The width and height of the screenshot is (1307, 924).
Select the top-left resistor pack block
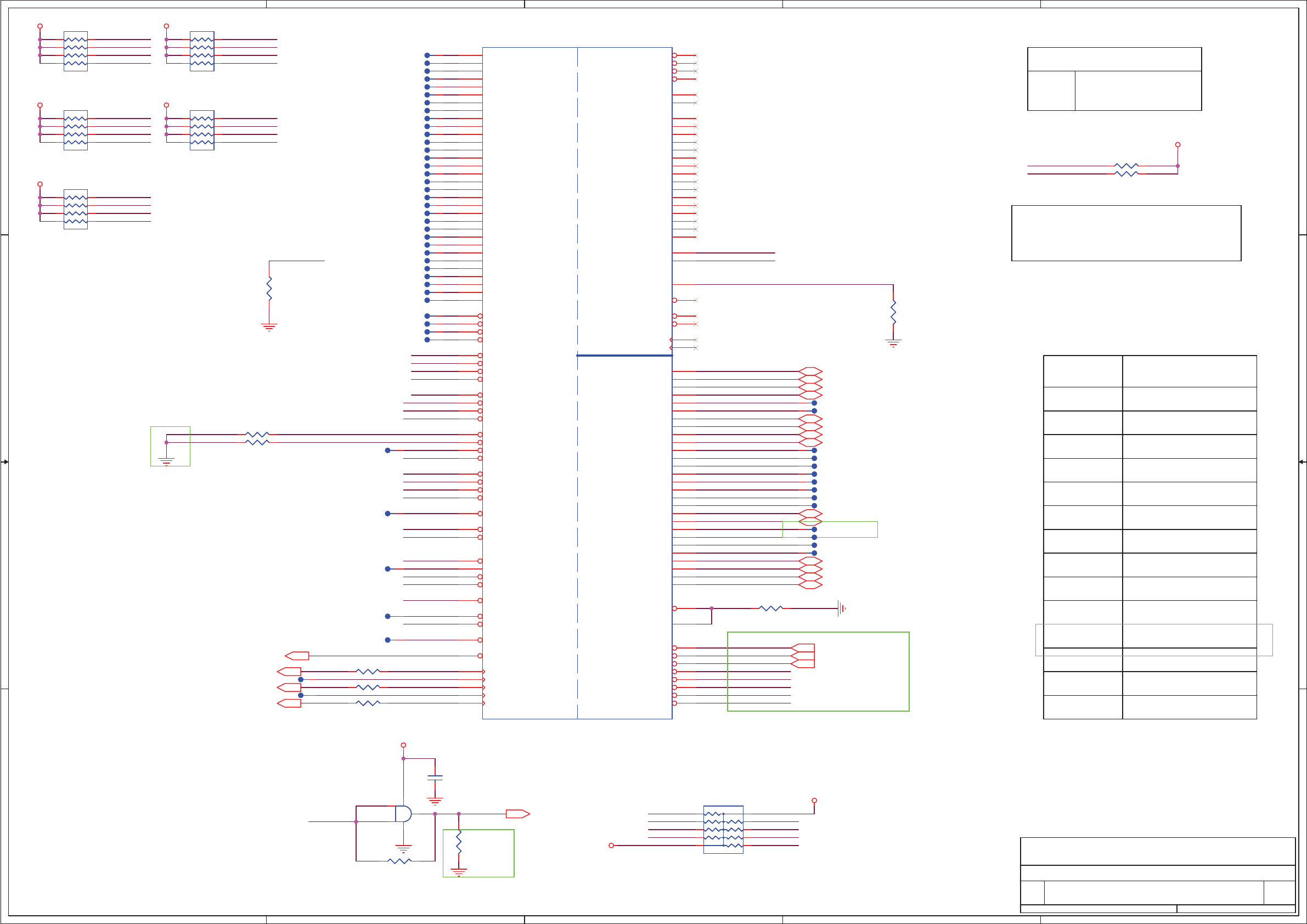tap(76, 51)
